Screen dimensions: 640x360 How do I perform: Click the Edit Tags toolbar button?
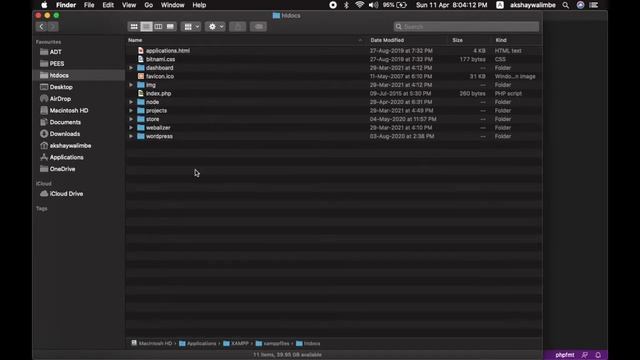tap(258, 27)
